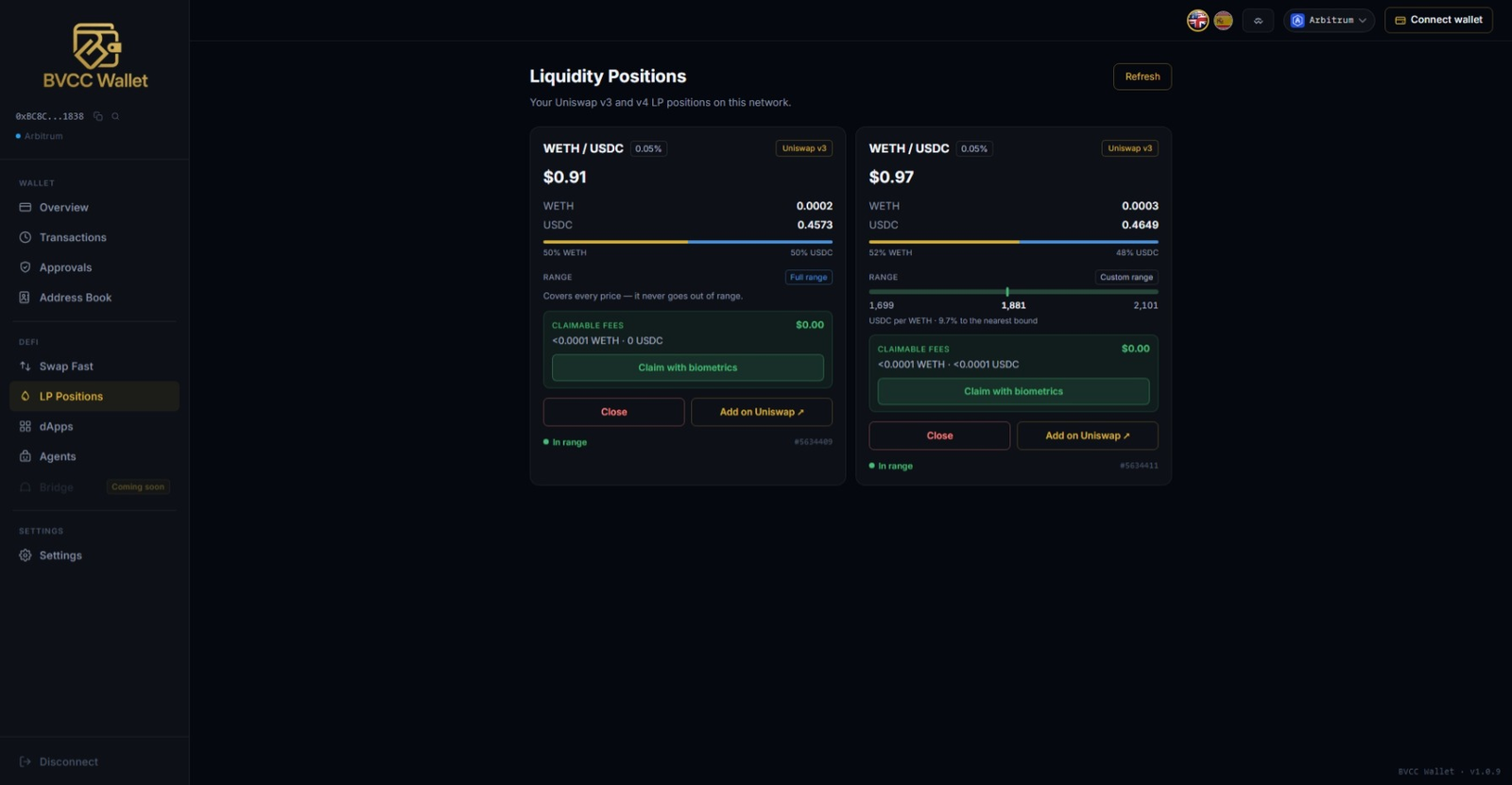This screenshot has width=1512, height=785.
Task: Click the 50% WETH / 50% USDC bar
Action: coord(688,242)
